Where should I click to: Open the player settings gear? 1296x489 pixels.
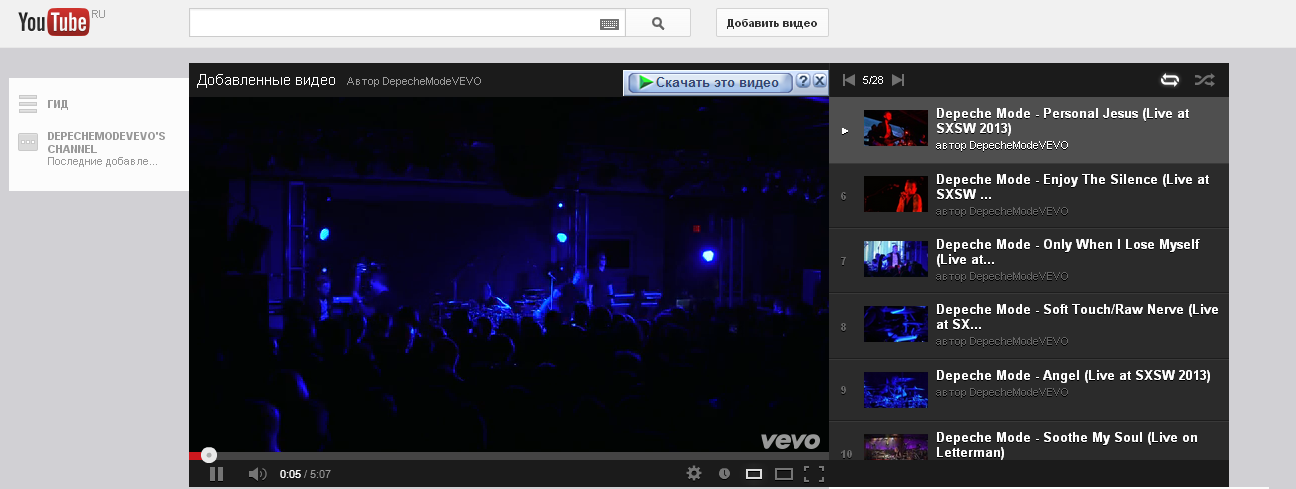coord(694,474)
